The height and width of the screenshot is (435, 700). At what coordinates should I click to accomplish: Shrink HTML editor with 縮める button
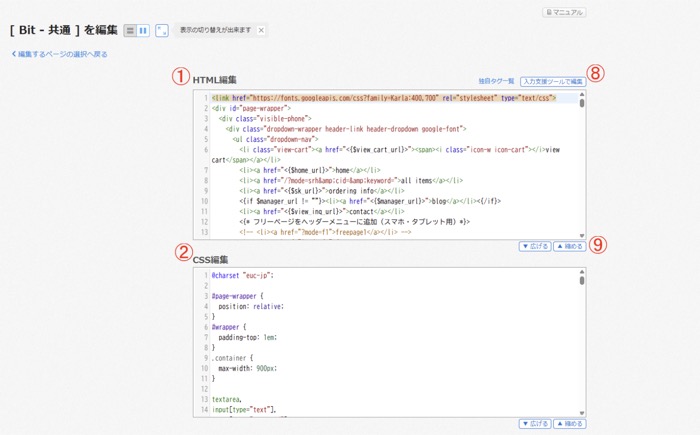pos(569,246)
